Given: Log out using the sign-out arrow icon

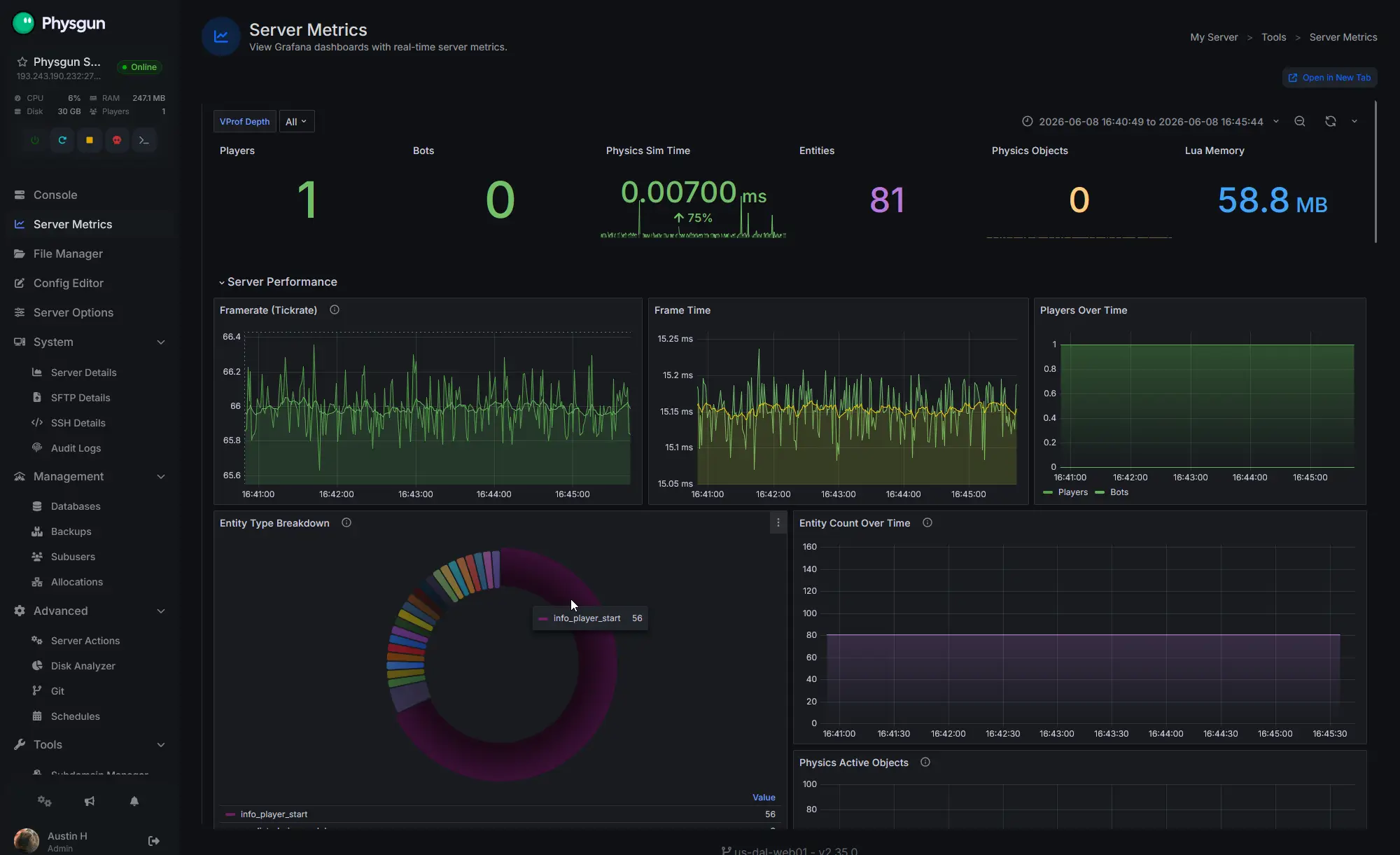Looking at the screenshot, I should coord(154,841).
